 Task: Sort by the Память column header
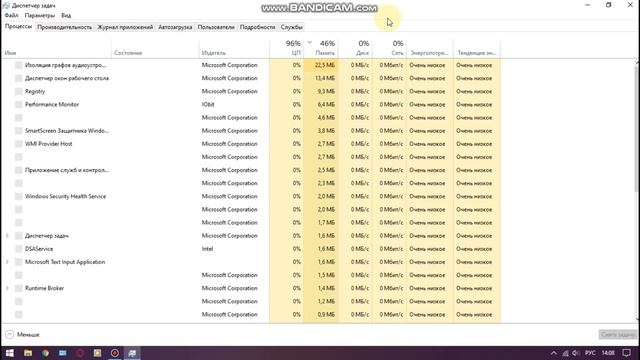tap(321, 48)
